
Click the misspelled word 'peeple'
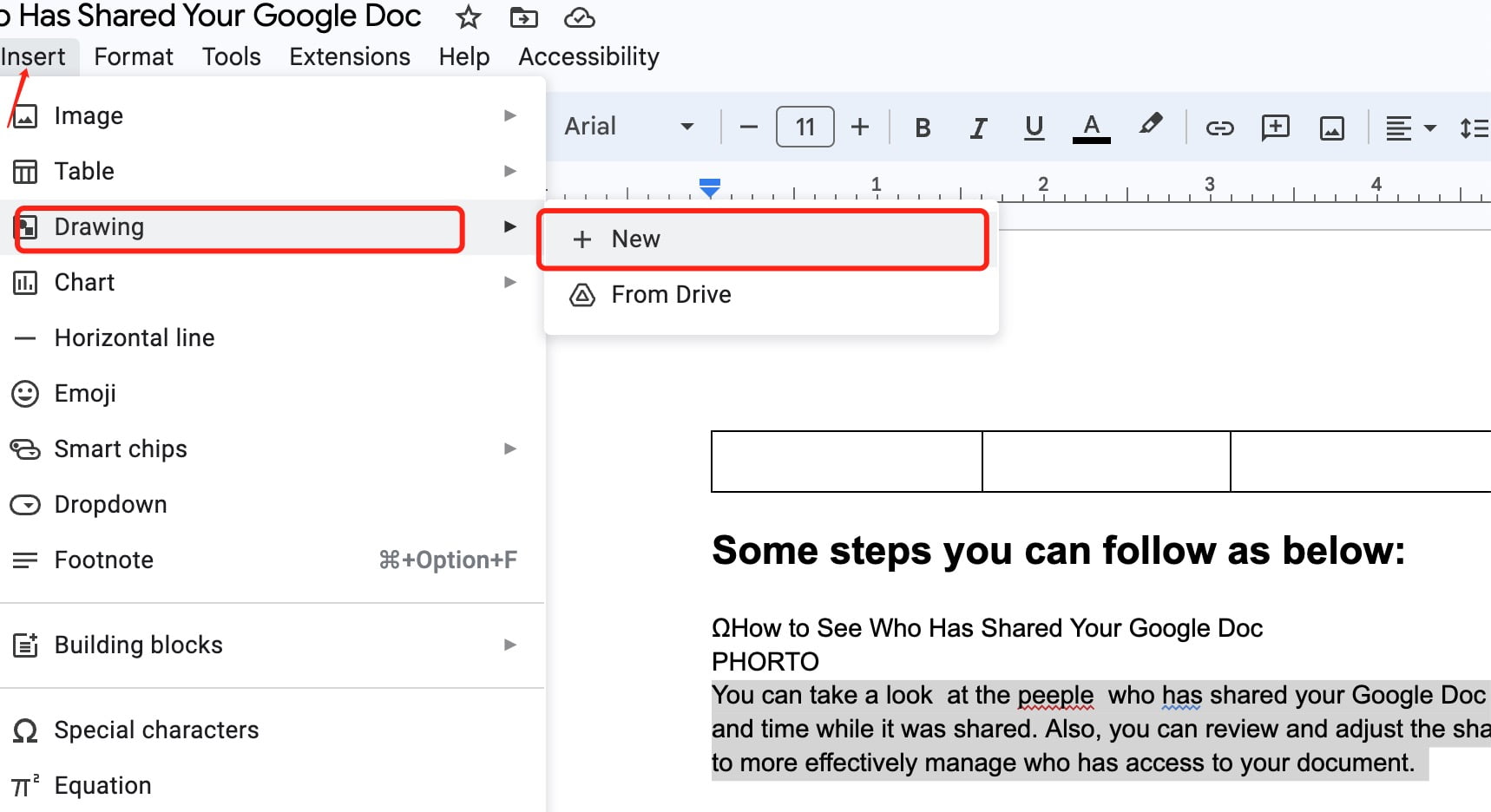[x=1055, y=695]
